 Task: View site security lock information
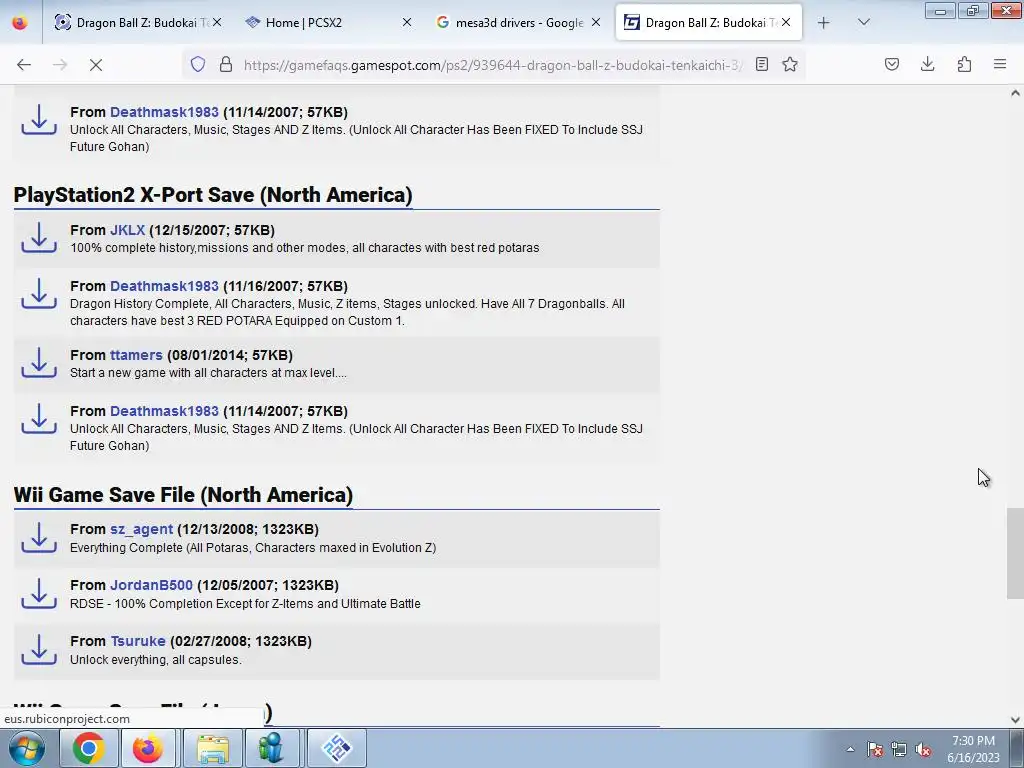coord(226,64)
